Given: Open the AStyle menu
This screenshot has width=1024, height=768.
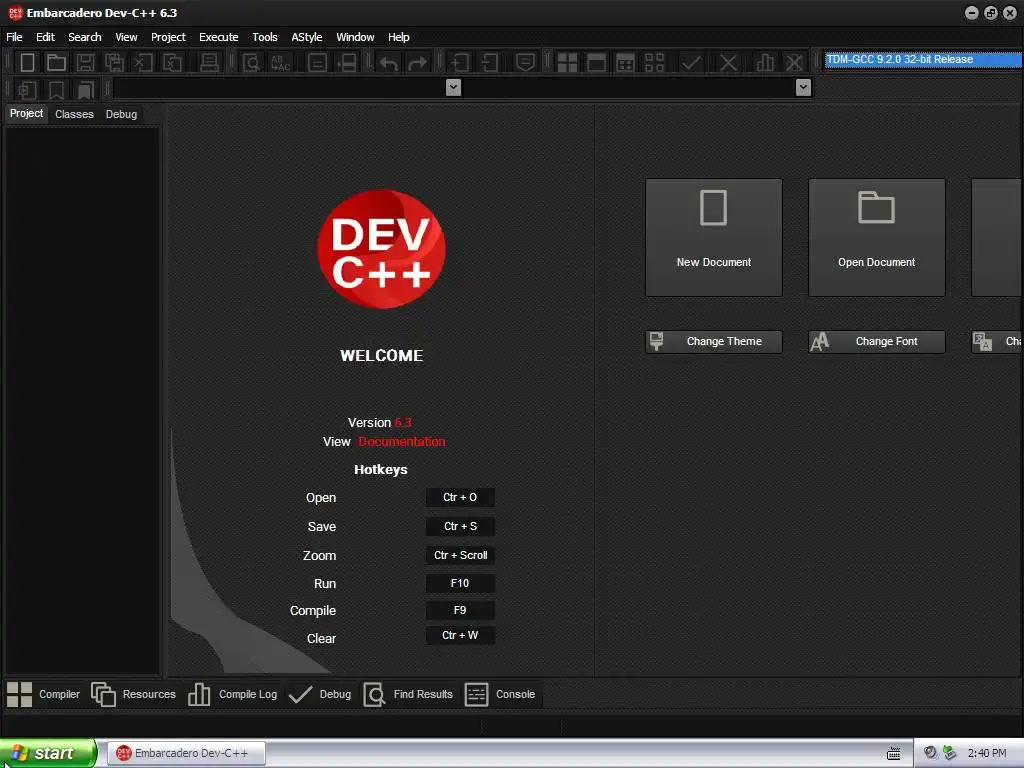Looking at the screenshot, I should 307,37.
